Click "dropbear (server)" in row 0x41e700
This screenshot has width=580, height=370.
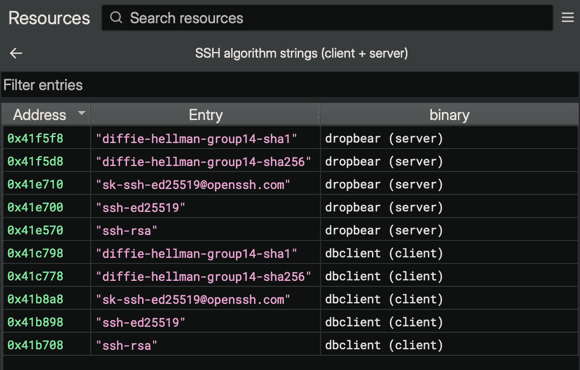click(384, 207)
